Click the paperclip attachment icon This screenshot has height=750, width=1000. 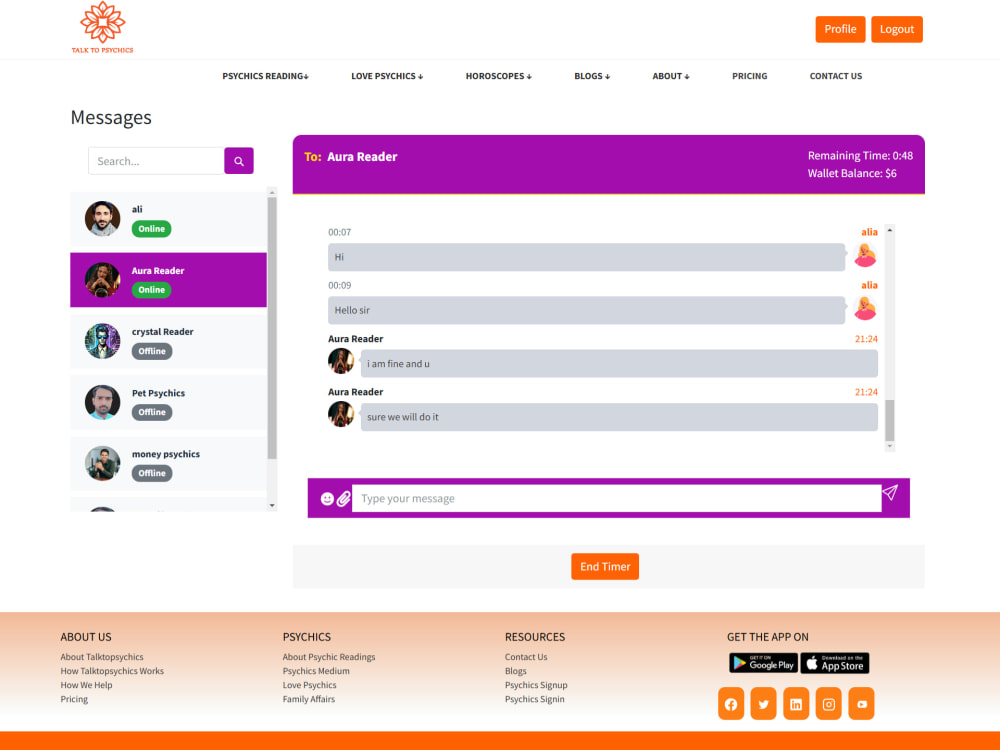pyautogui.click(x=344, y=499)
